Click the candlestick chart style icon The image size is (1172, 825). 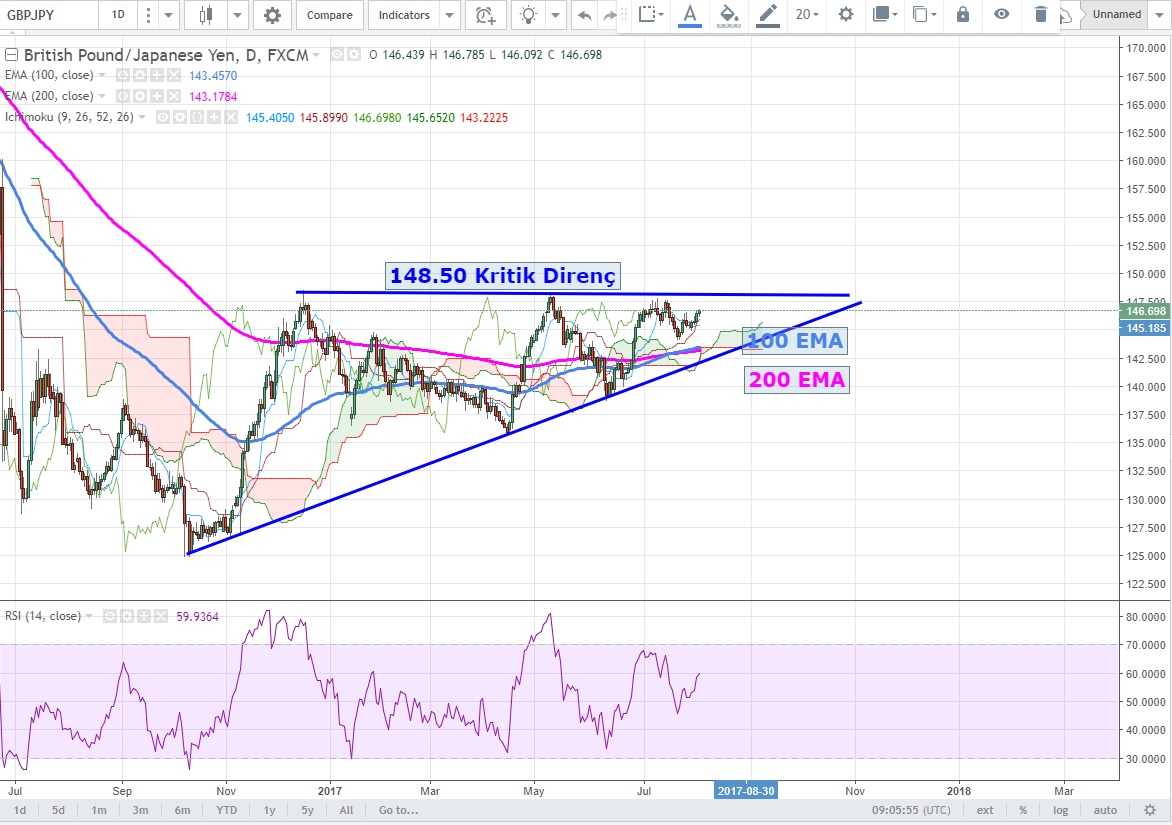coord(207,15)
